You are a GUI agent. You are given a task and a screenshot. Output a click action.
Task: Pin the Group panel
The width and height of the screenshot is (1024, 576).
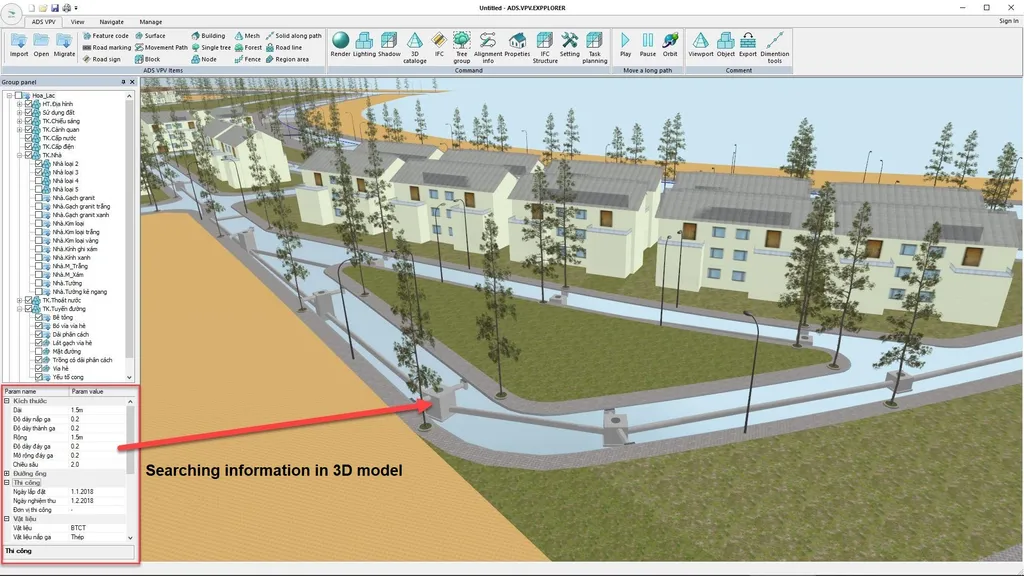pos(123,82)
